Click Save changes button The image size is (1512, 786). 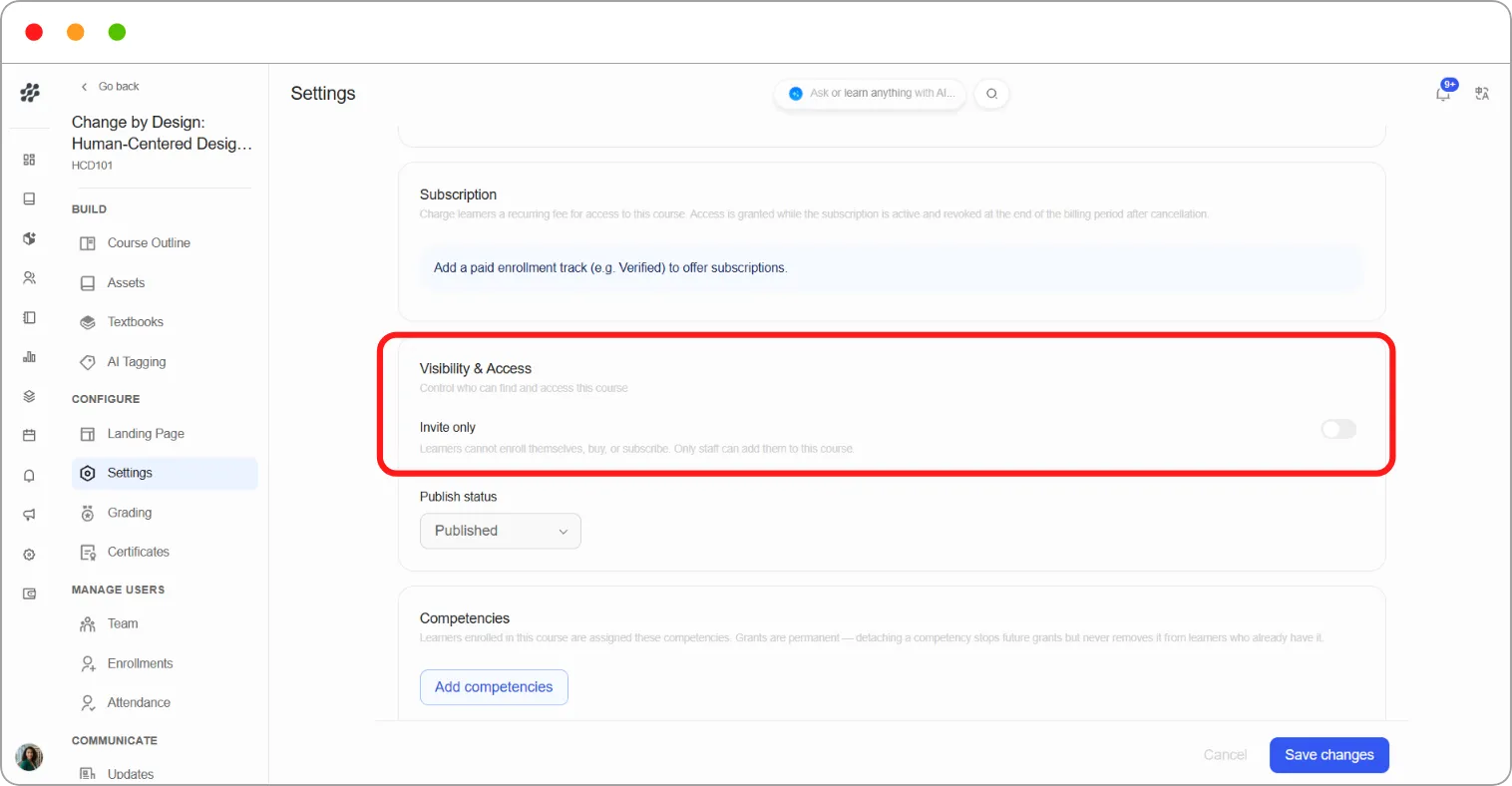pyautogui.click(x=1329, y=755)
